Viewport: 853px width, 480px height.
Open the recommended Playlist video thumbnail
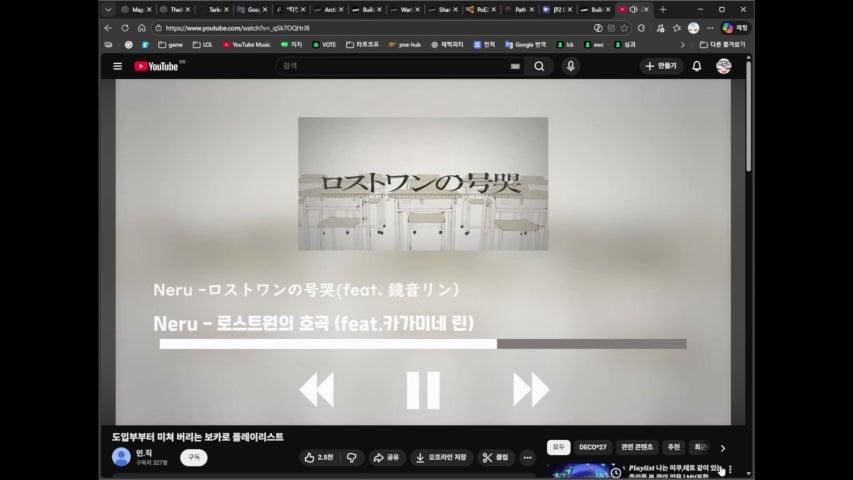[585, 471]
